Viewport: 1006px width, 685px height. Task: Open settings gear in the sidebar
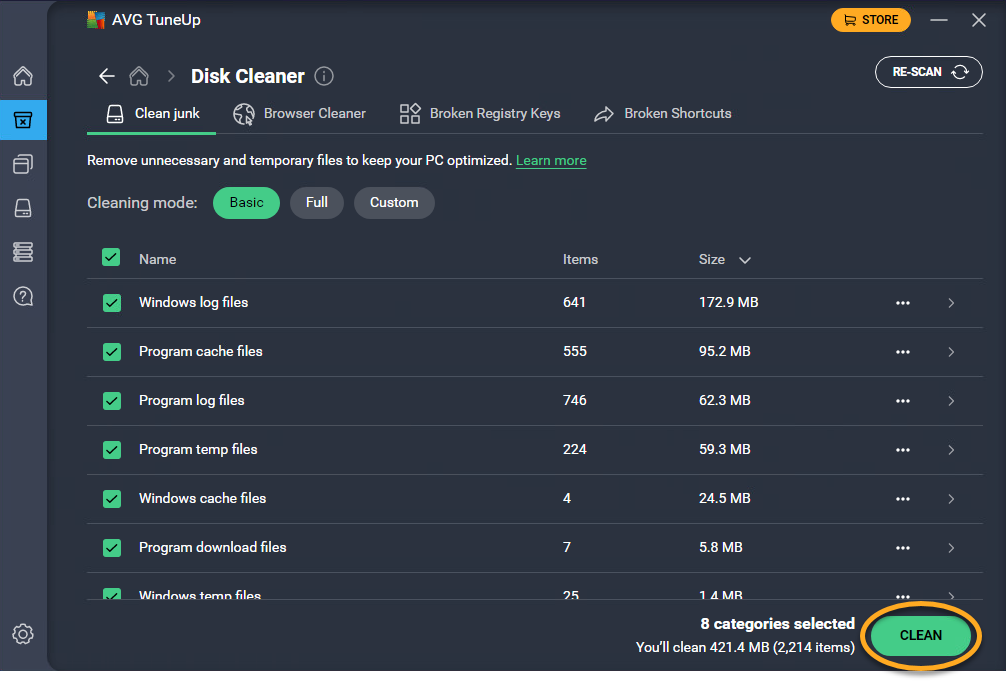pyautogui.click(x=23, y=634)
